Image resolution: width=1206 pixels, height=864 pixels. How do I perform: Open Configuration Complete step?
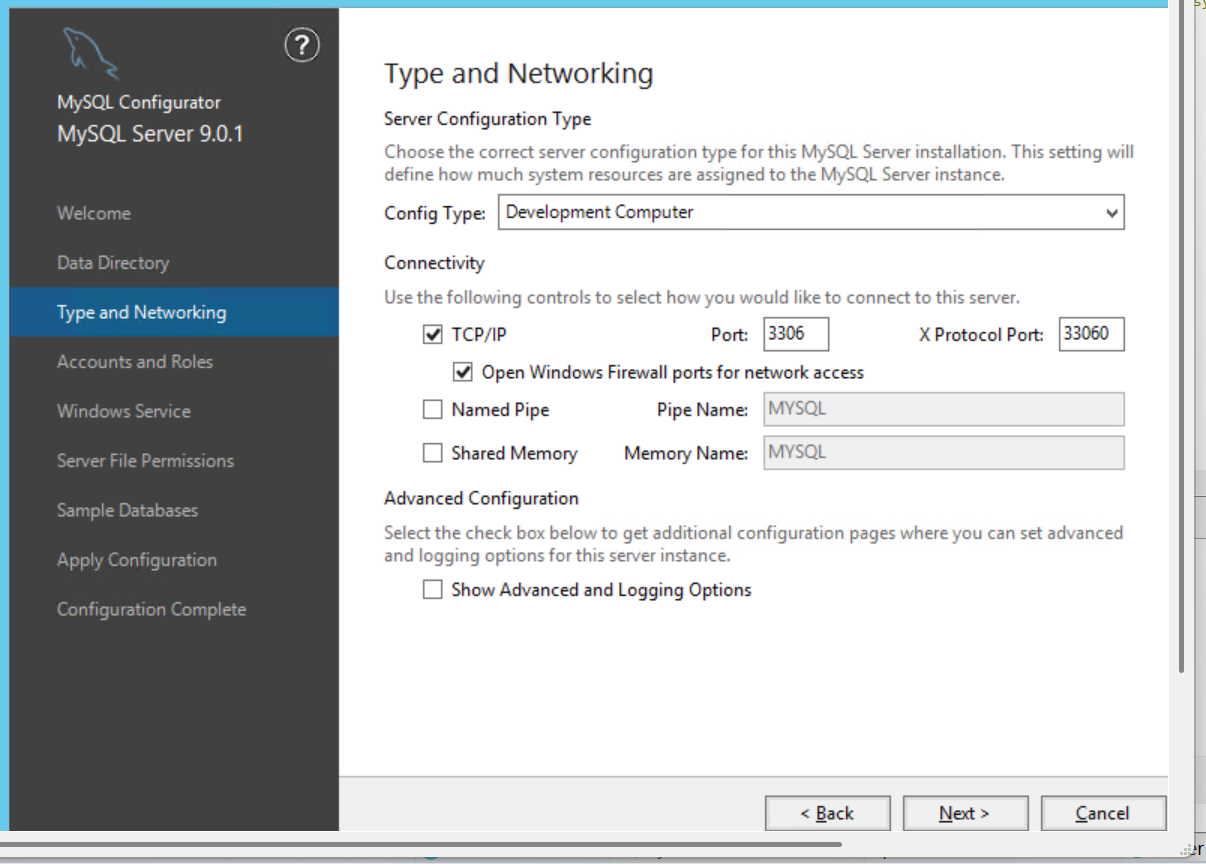[151, 609]
